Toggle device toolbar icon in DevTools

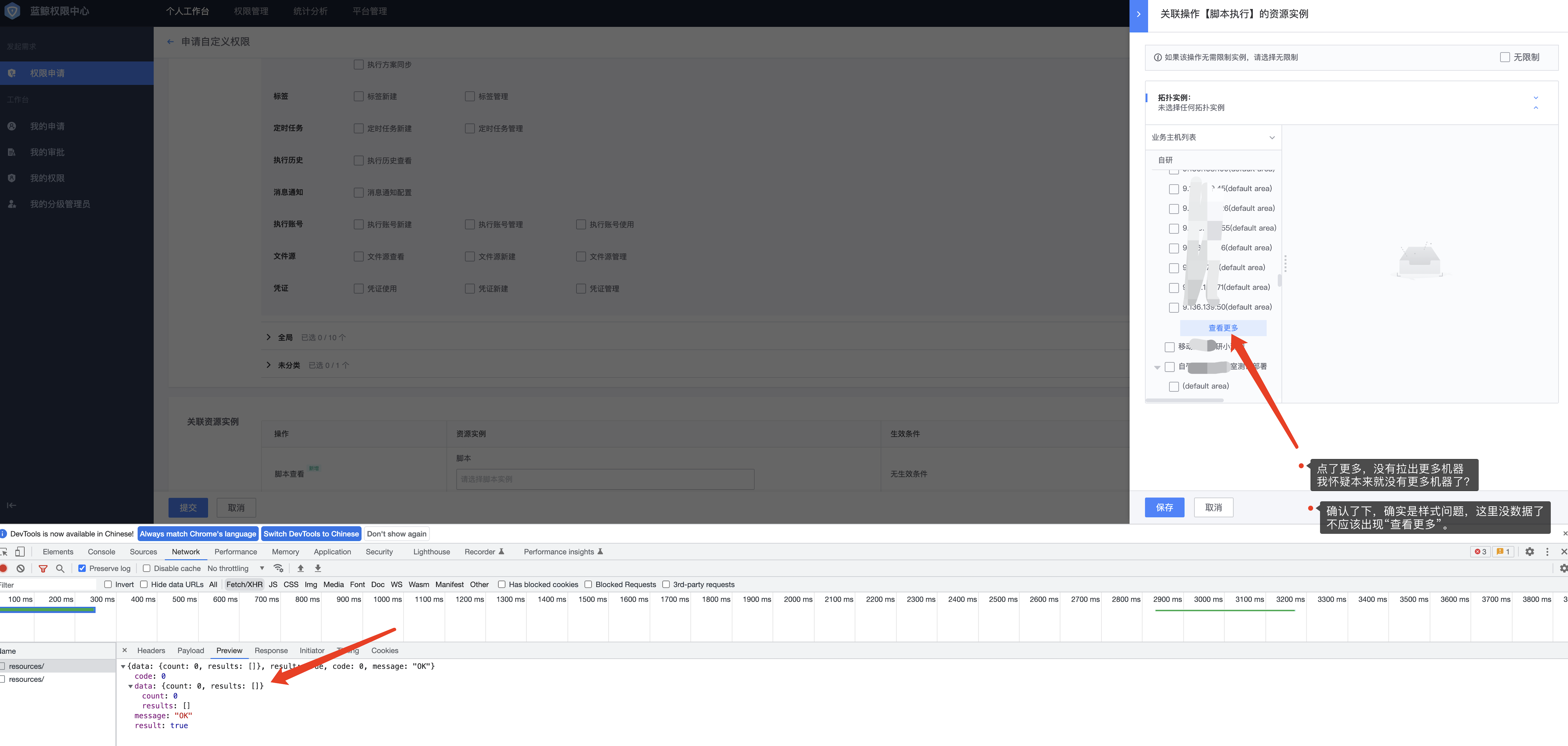[19, 552]
